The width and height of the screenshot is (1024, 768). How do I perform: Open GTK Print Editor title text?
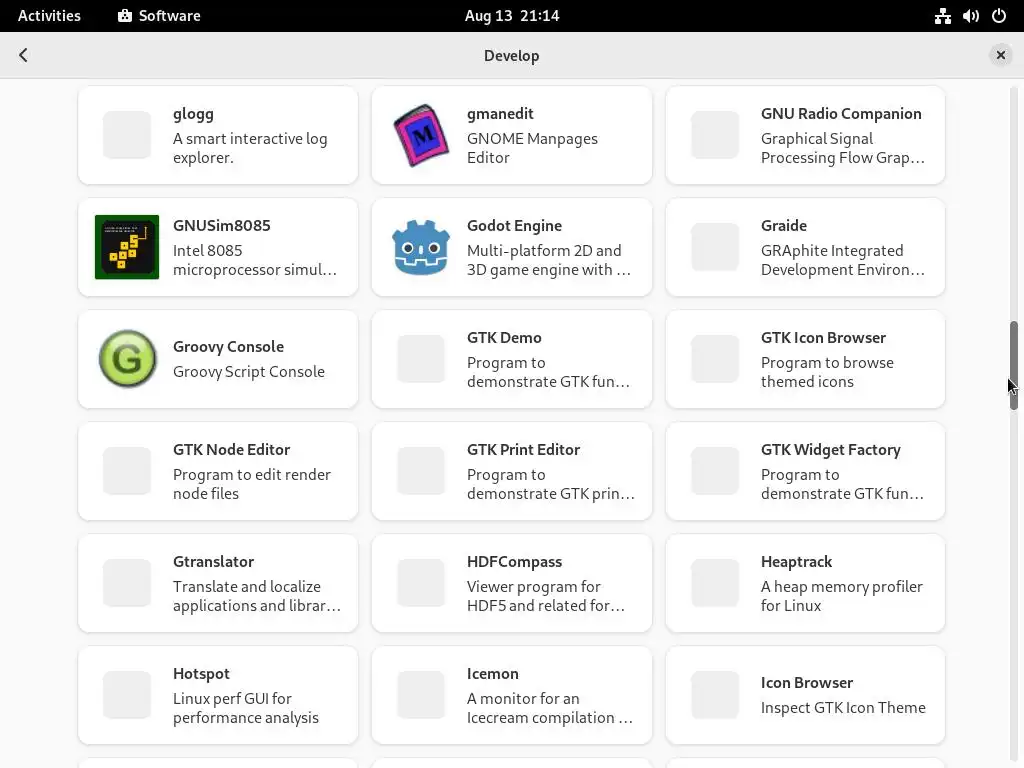pos(523,449)
